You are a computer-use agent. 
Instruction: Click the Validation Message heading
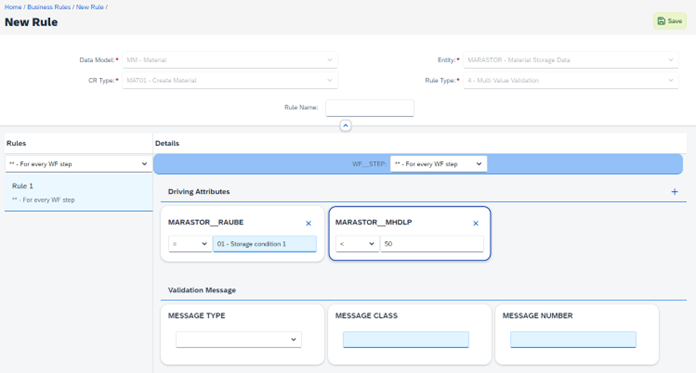tap(202, 290)
